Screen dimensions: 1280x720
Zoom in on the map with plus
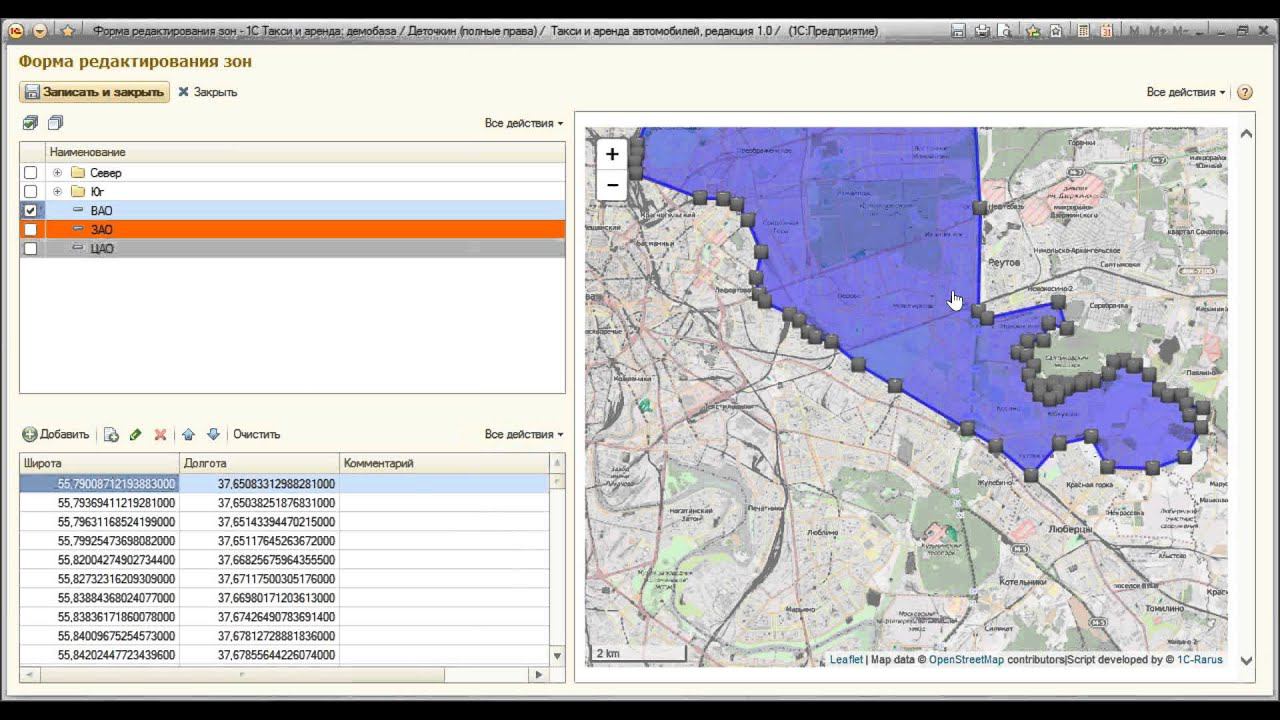pos(612,155)
